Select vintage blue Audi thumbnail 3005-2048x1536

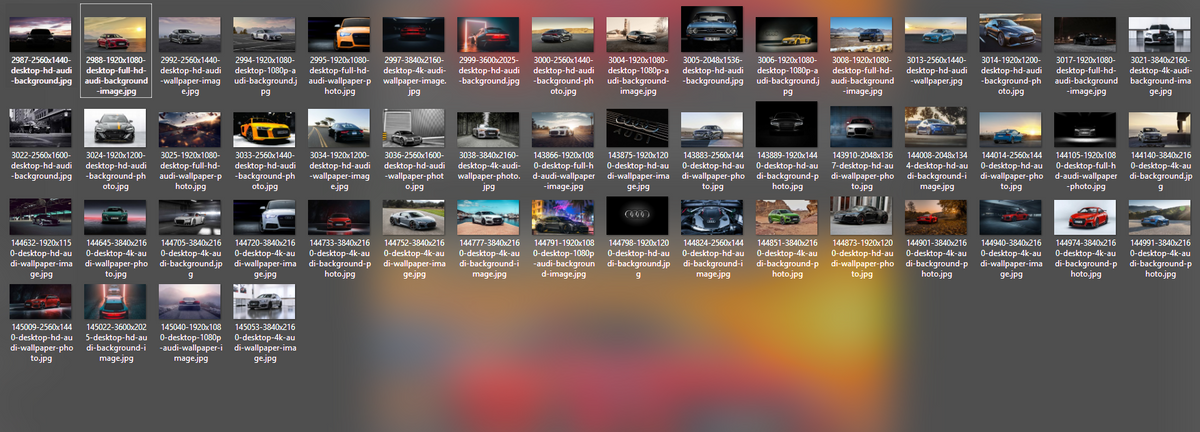(x=713, y=29)
